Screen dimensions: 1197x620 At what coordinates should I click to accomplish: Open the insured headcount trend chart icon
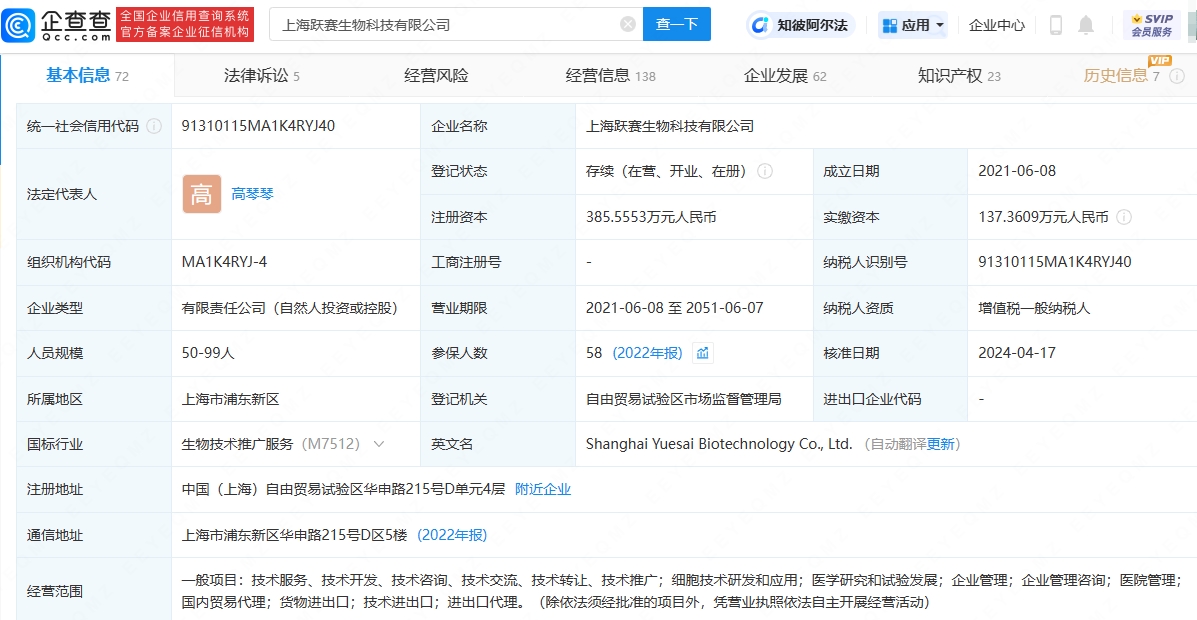click(x=702, y=353)
